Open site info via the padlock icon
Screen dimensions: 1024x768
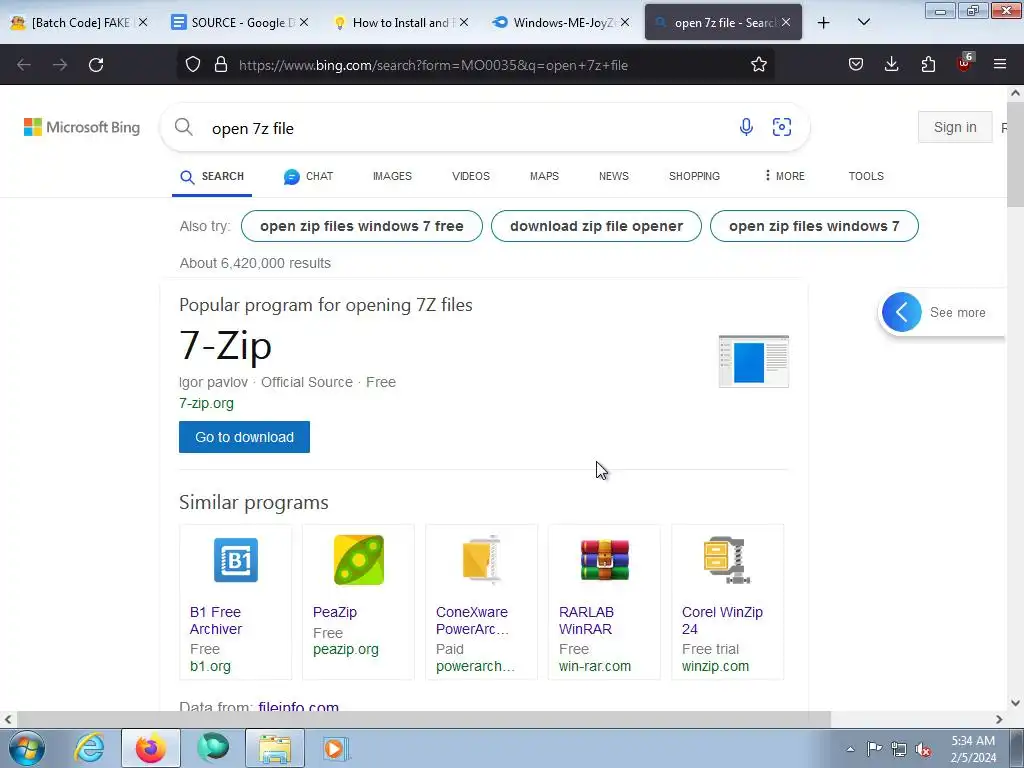(221, 65)
